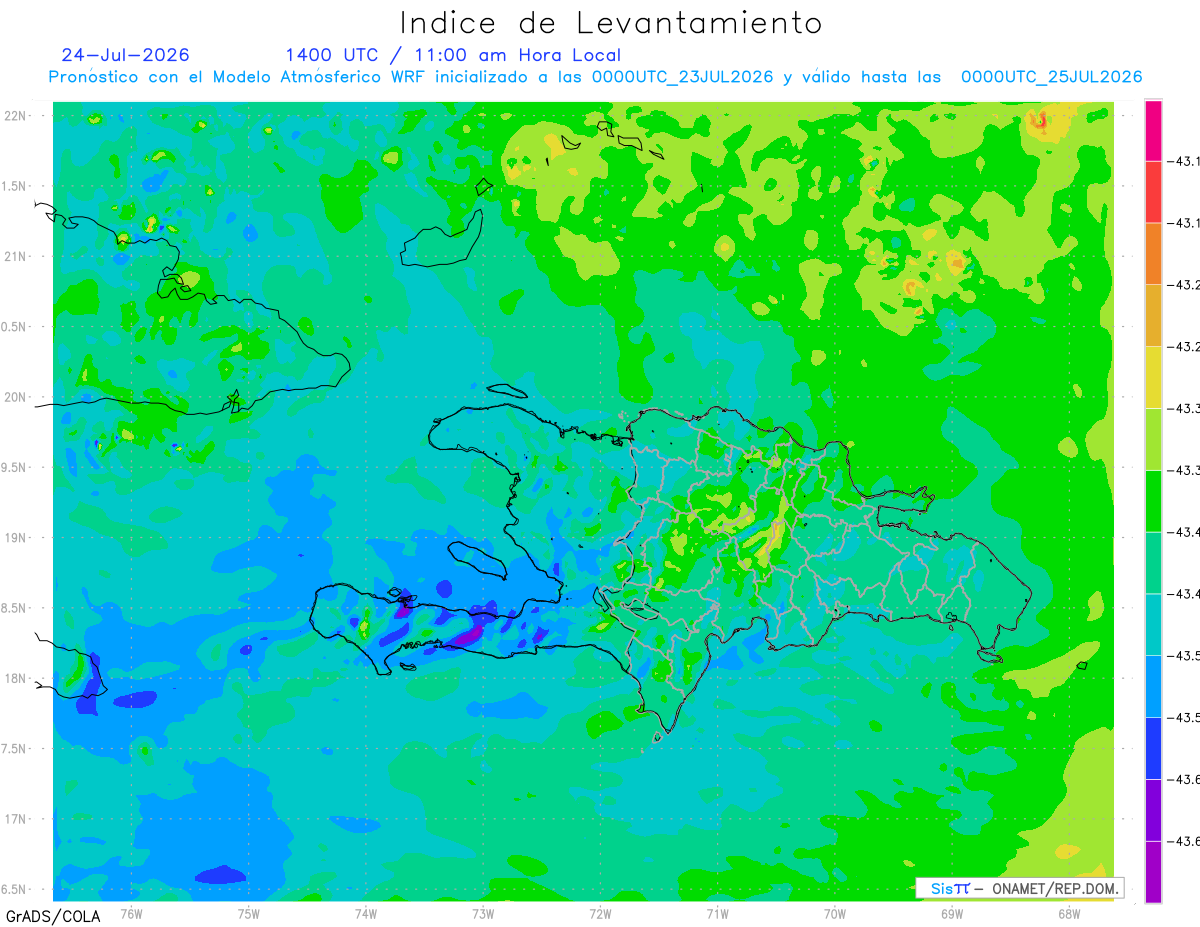This screenshot has height=927, width=1200.
Task: Click the magenta swatch on the color scale
Action: point(1153,131)
